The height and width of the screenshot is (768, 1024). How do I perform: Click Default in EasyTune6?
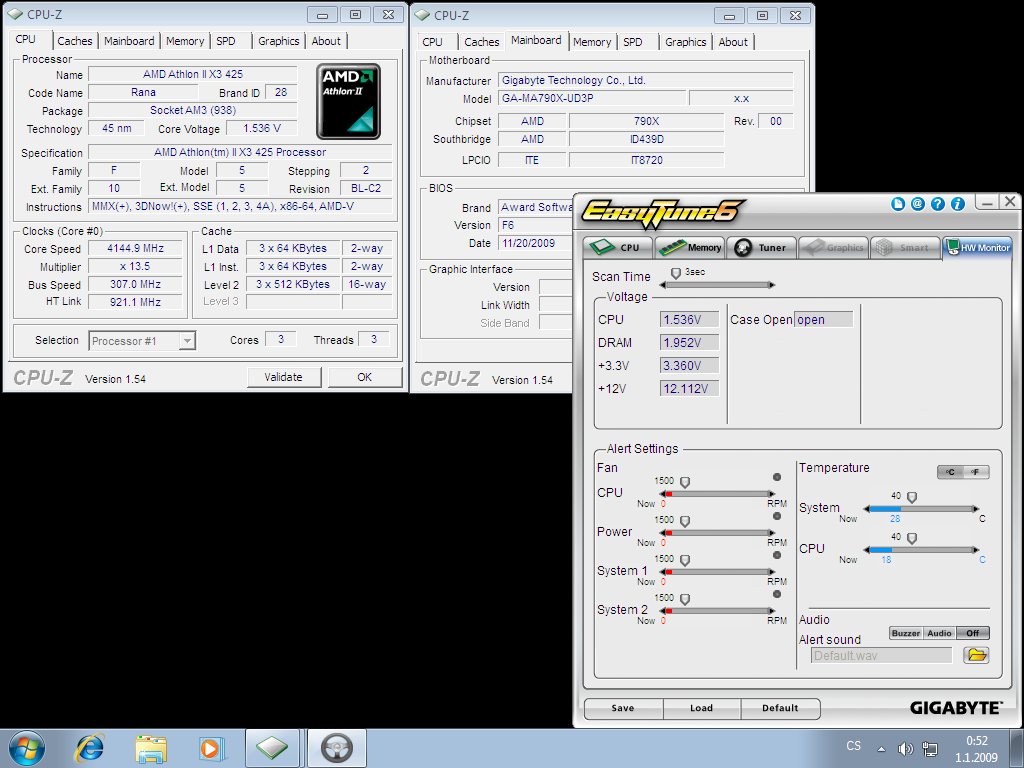tap(780, 708)
